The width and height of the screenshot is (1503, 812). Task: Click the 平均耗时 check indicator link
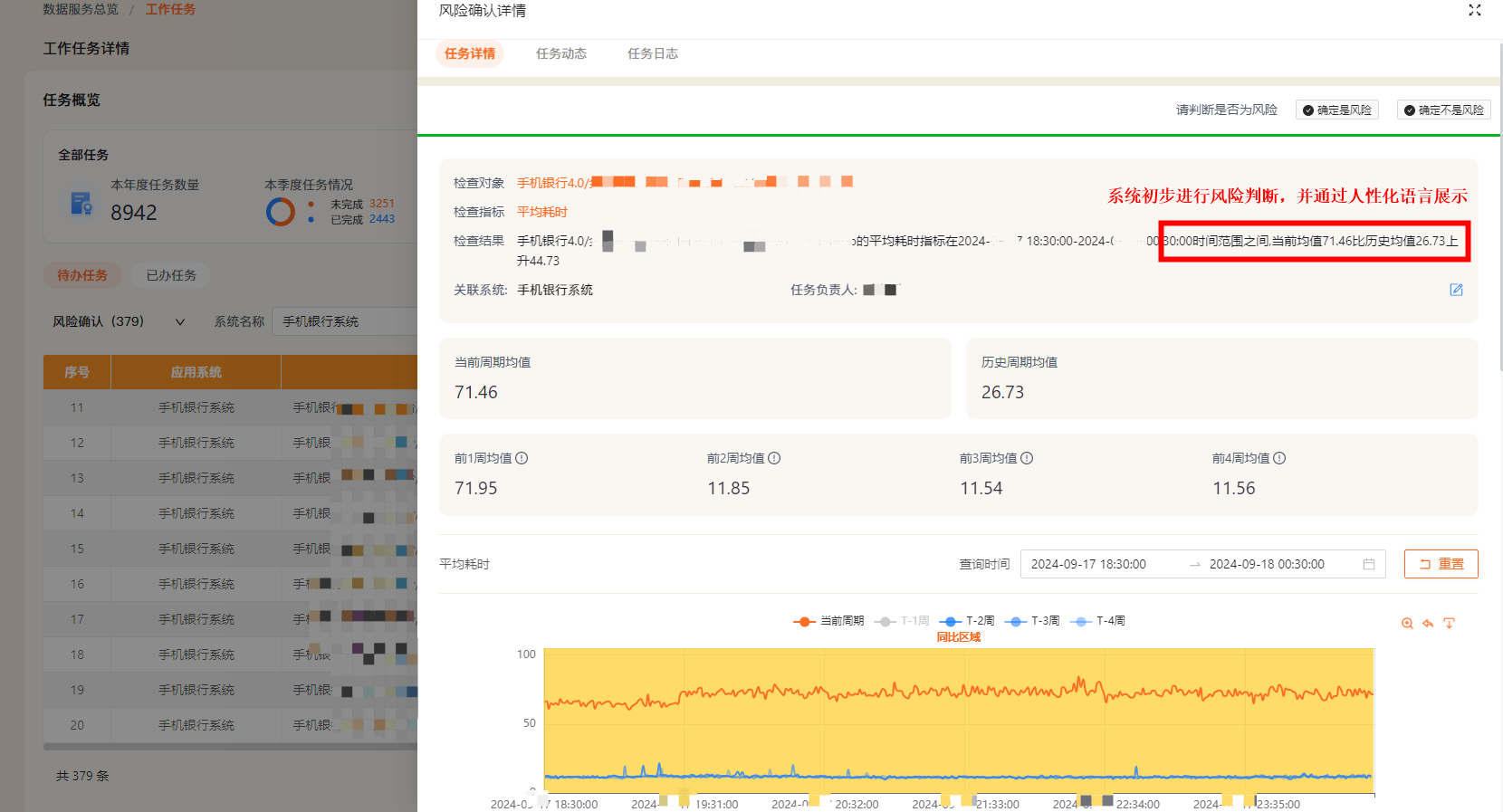pos(542,212)
